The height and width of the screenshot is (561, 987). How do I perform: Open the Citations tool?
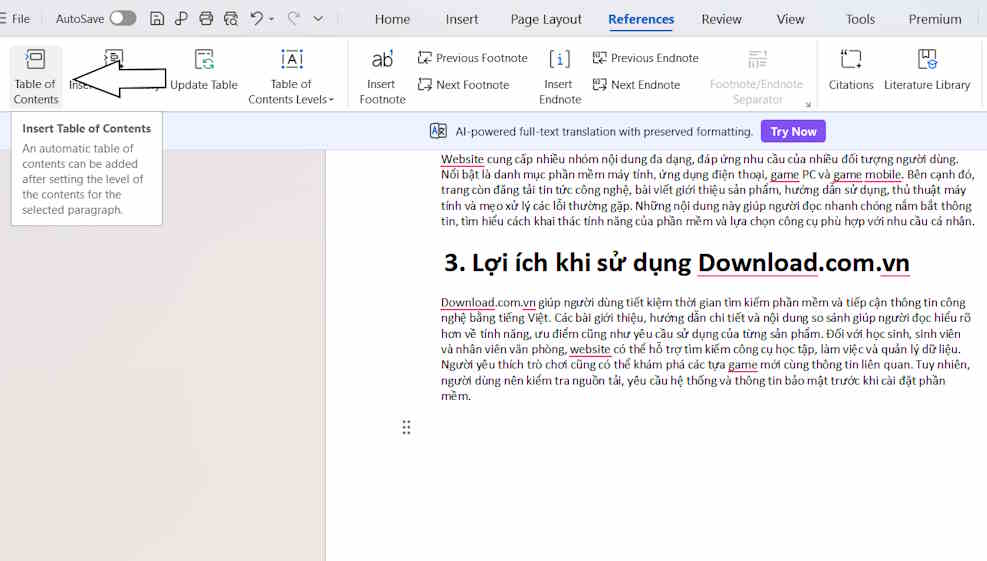click(x=851, y=71)
